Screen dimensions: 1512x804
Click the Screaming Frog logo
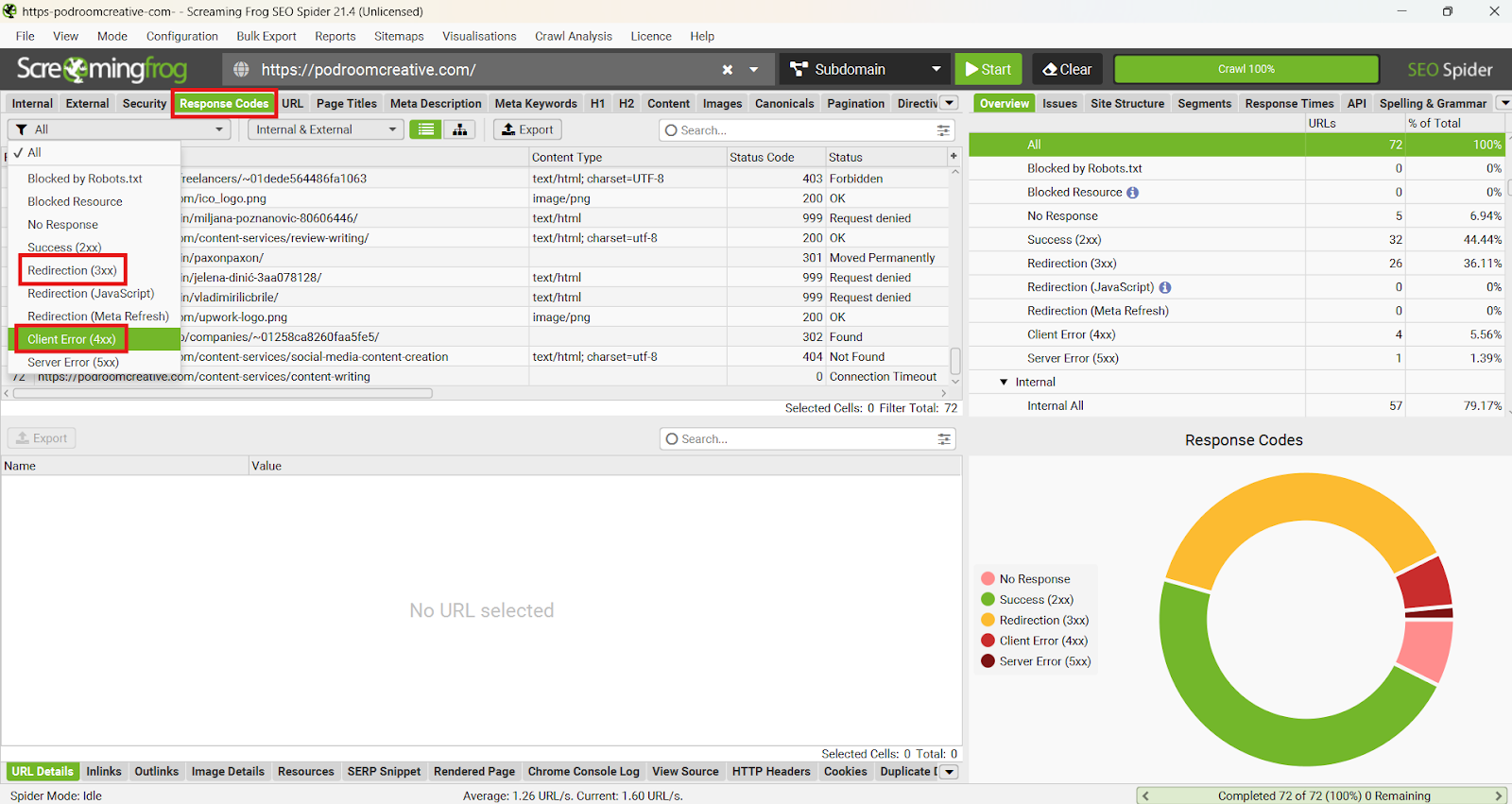pyautogui.click(x=102, y=69)
